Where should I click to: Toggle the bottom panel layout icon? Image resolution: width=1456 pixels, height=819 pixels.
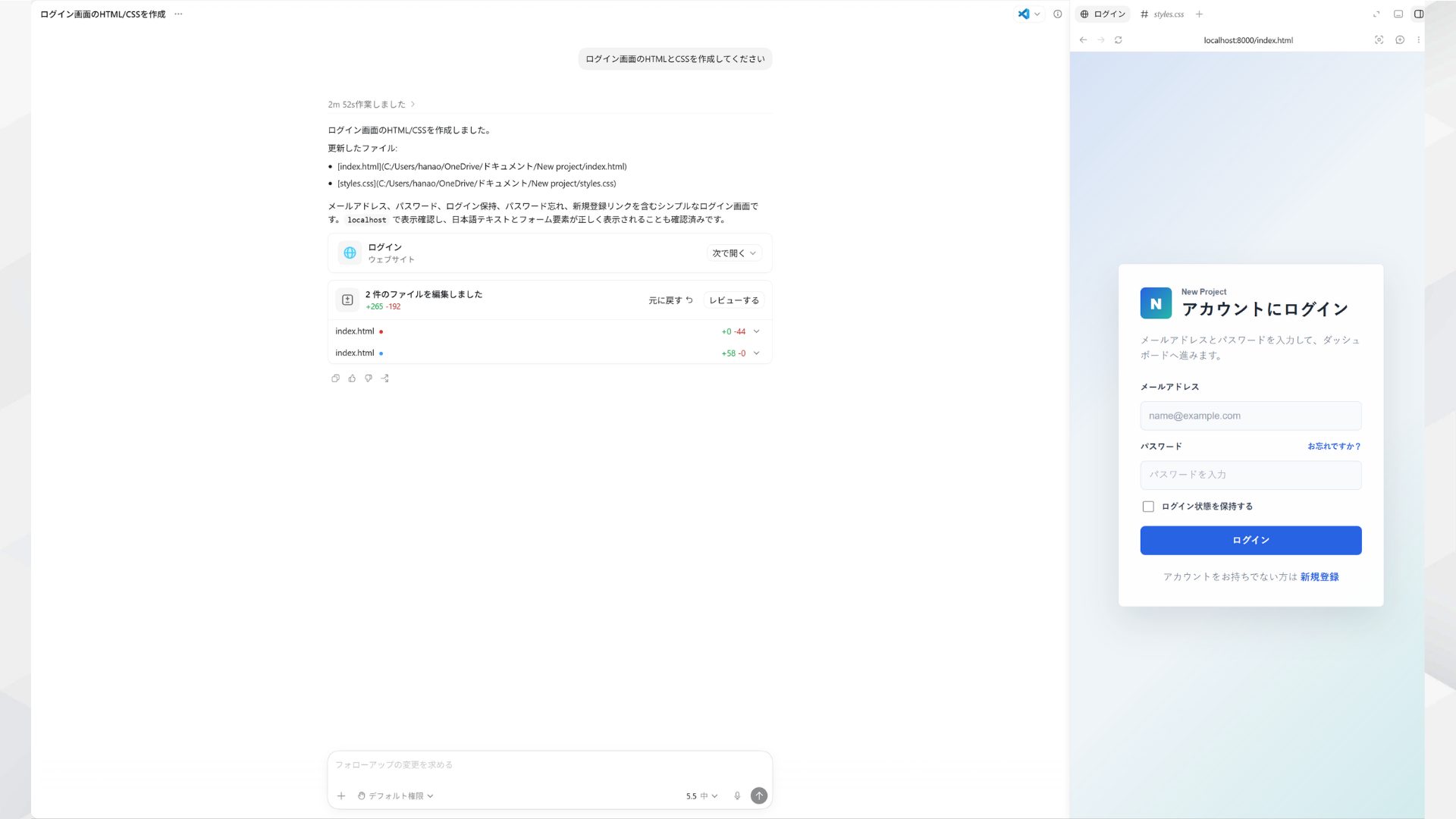(1398, 14)
